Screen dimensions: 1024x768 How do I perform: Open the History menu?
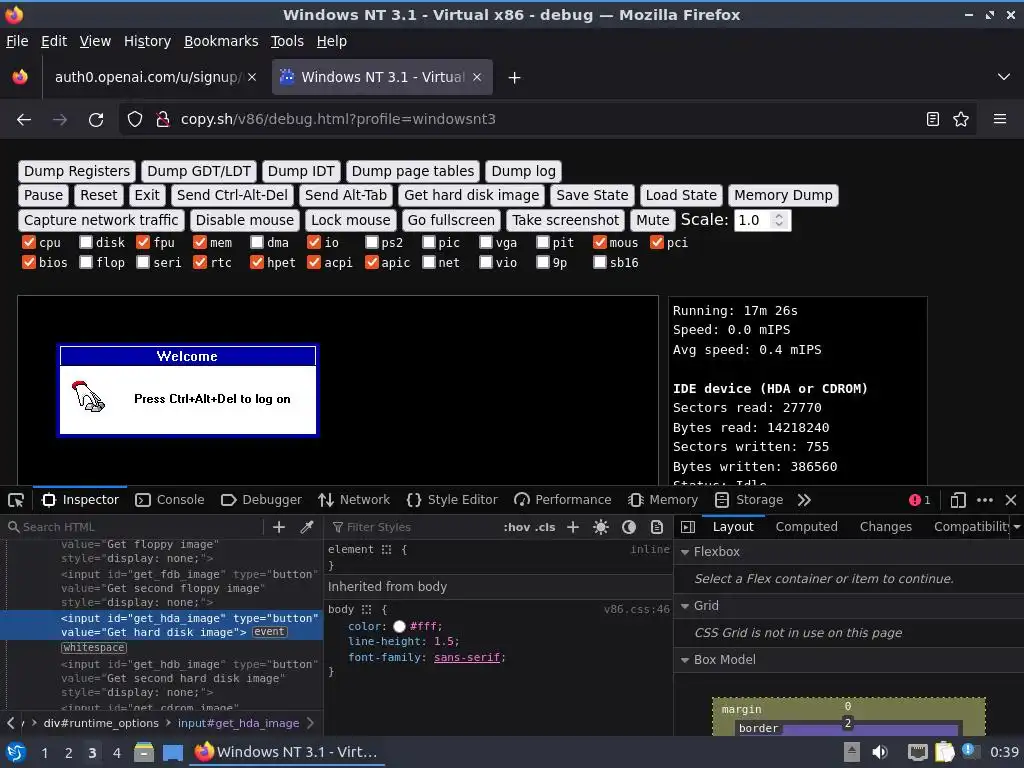(148, 41)
